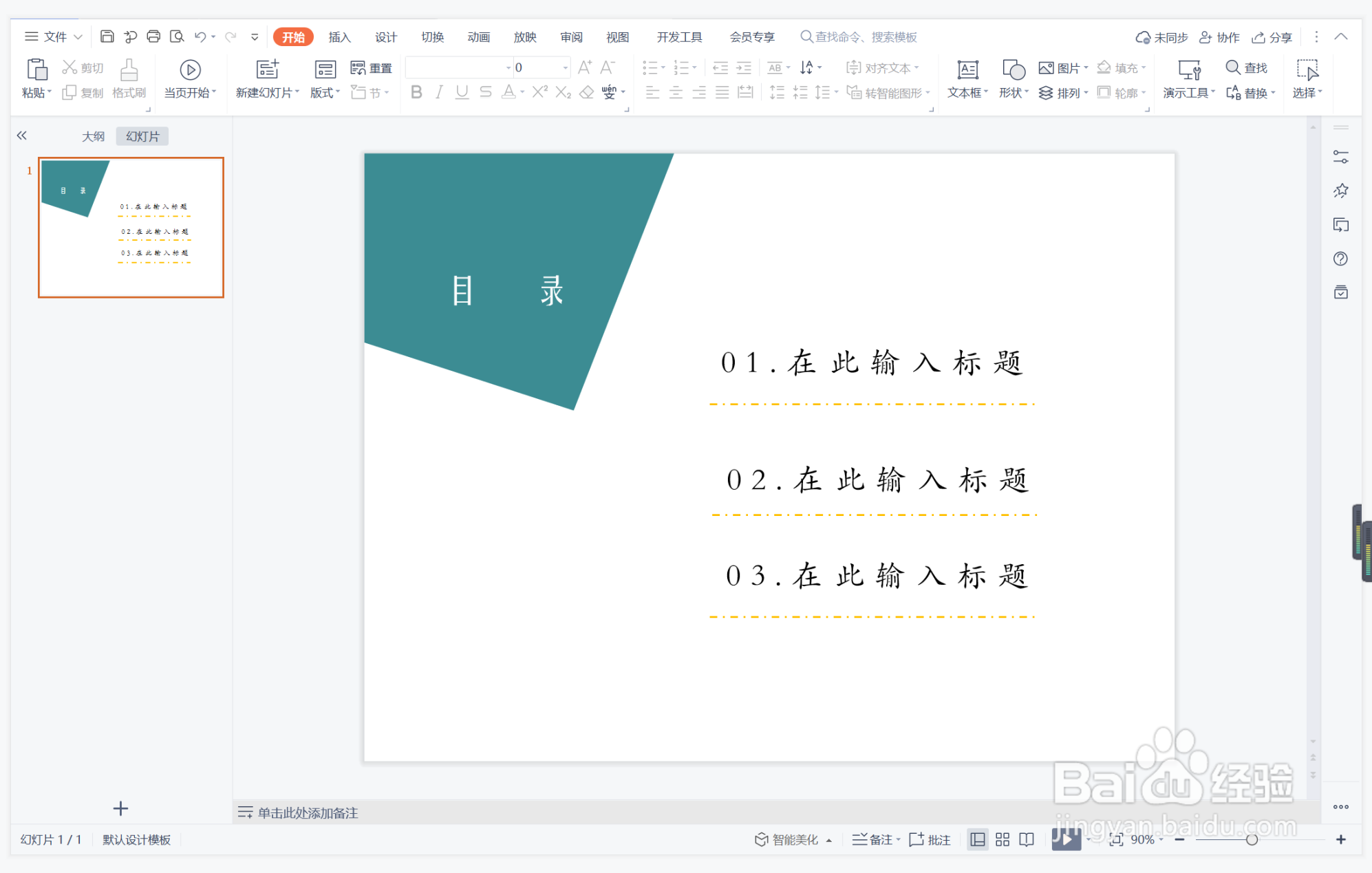
Task: Expand the File (文件) menu arrow
Action: pyautogui.click(x=78, y=36)
